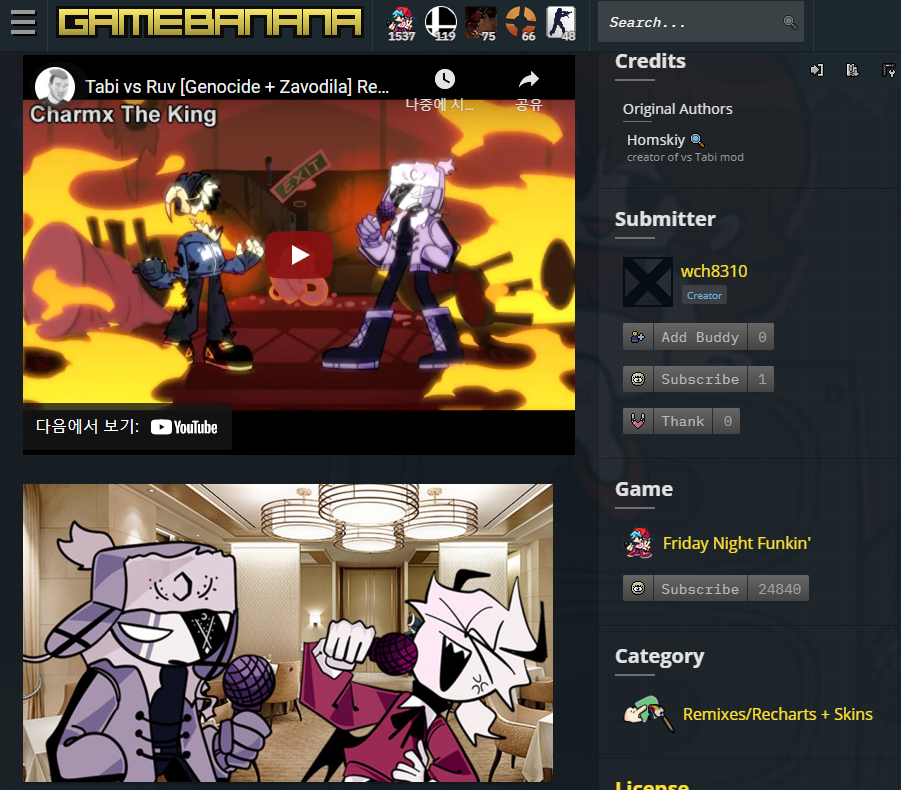Click the Watch later clock icon

(x=444, y=79)
